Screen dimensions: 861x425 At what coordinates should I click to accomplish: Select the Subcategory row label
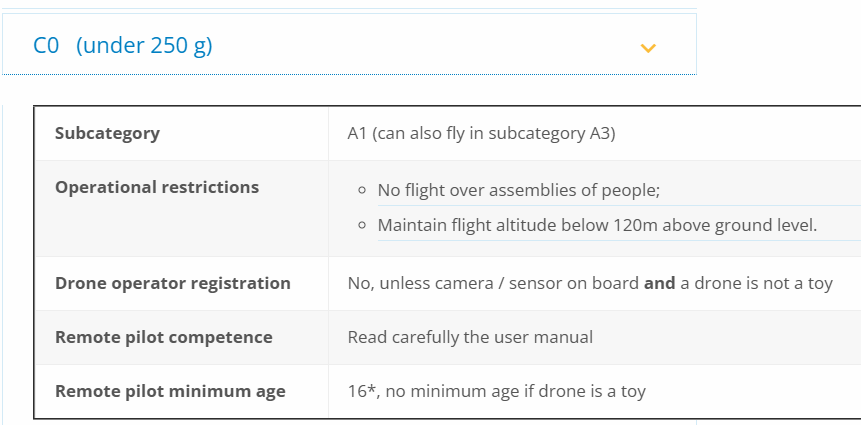(108, 133)
